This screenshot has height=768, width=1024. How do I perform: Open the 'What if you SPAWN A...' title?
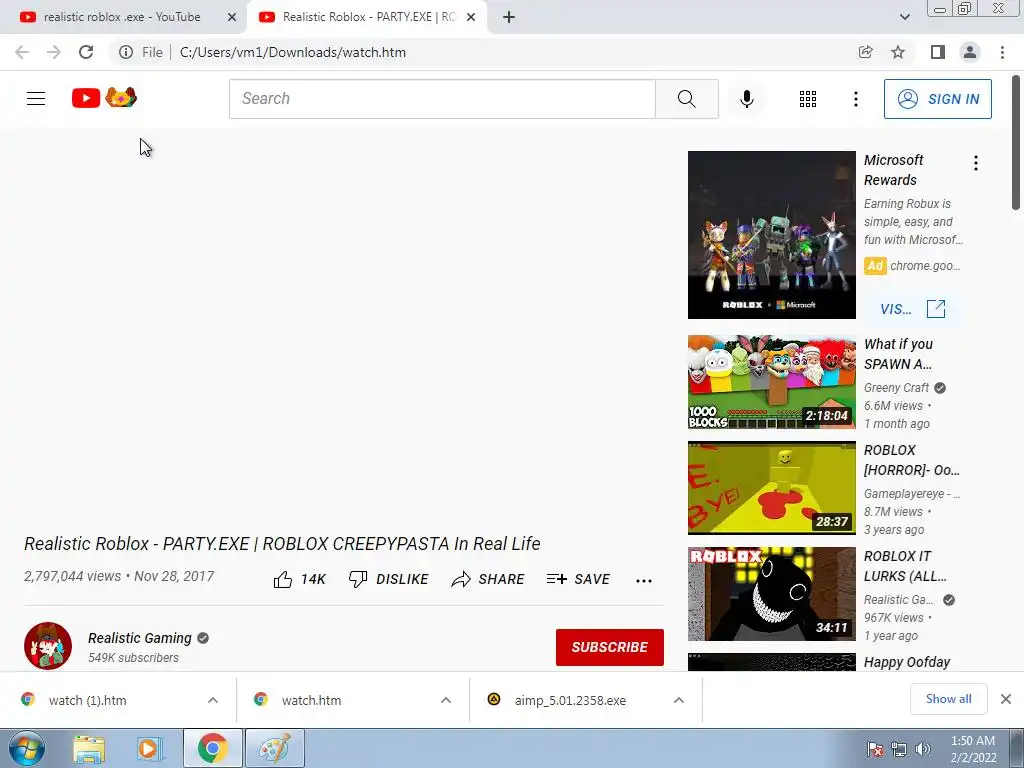[x=899, y=354]
